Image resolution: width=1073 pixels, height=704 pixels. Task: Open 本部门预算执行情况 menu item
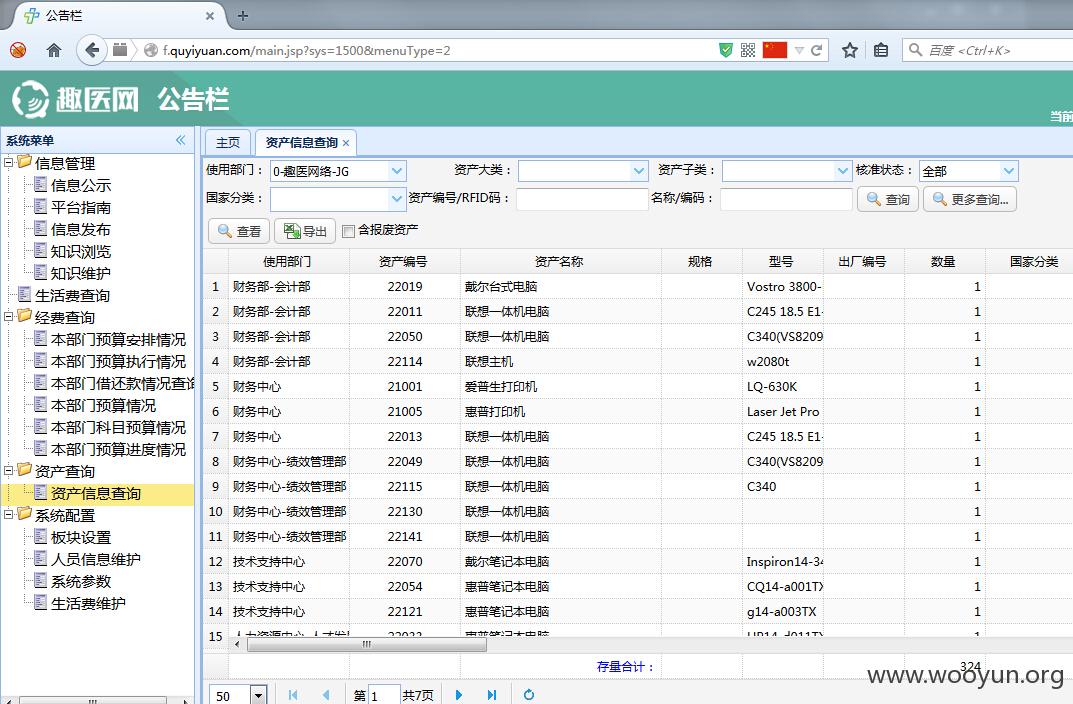pos(118,361)
